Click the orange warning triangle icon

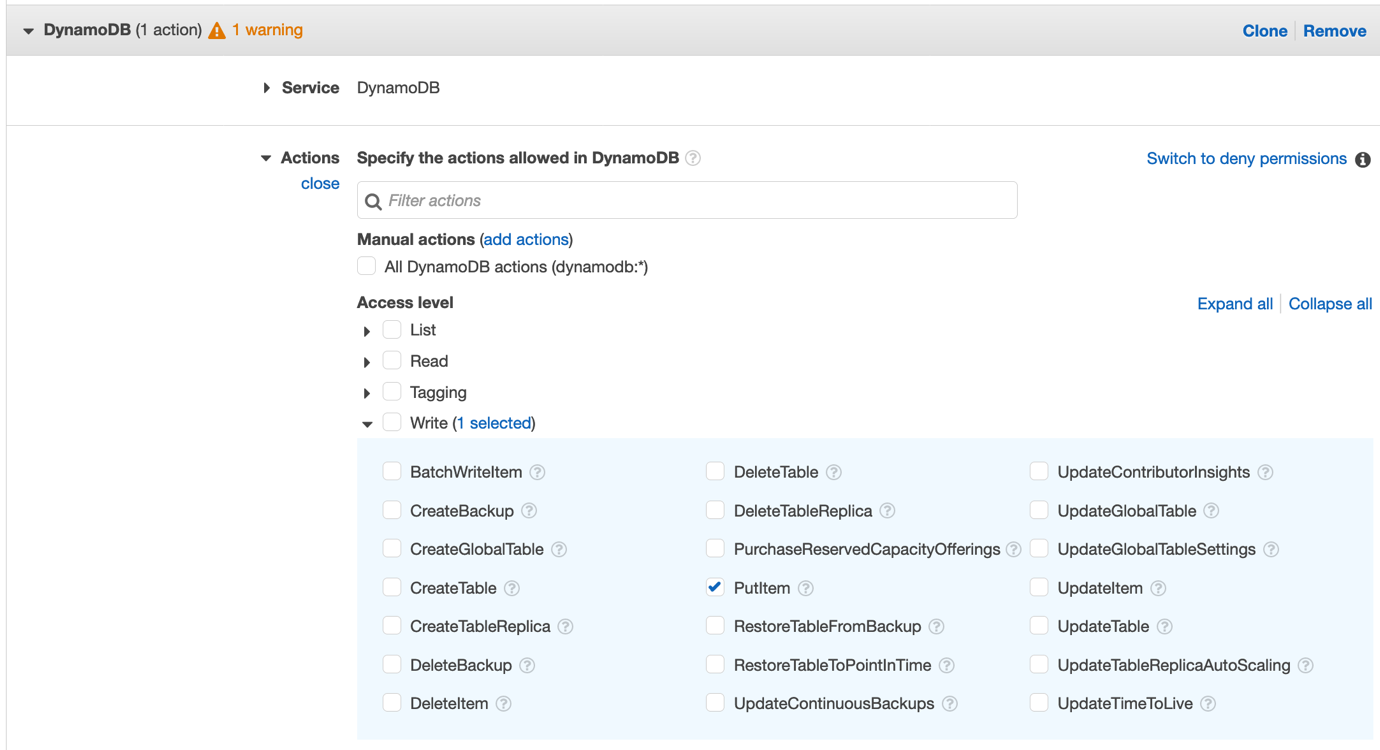tap(217, 31)
